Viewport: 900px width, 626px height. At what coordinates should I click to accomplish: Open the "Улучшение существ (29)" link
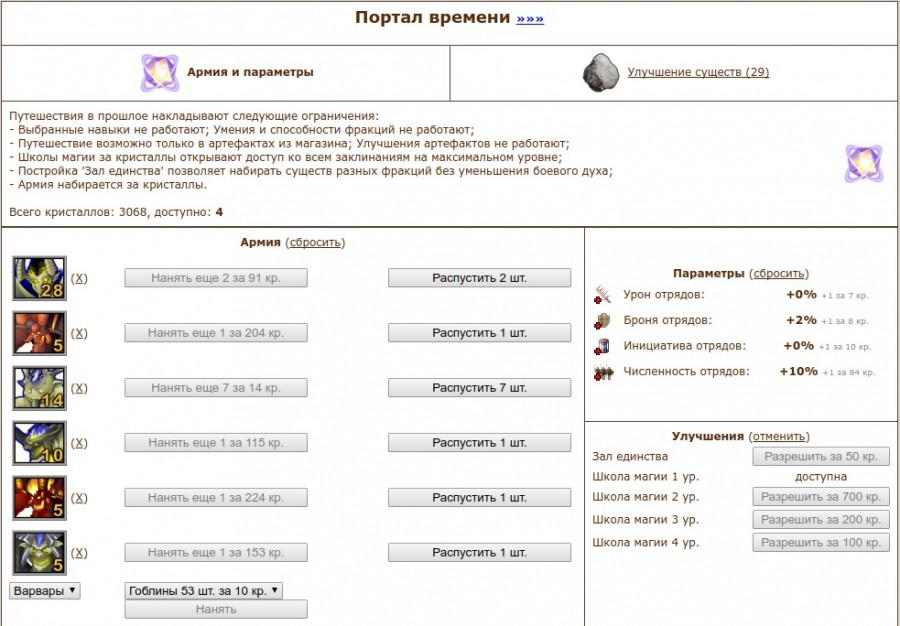698,72
